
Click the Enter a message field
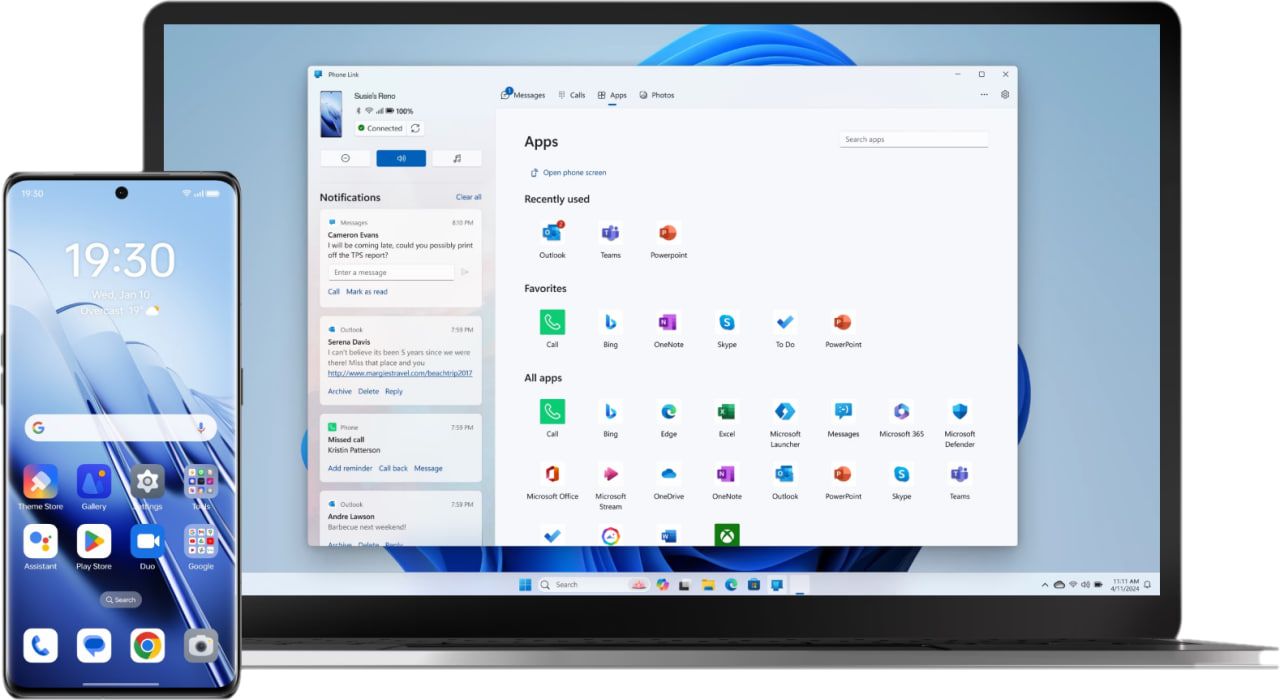[x=391, y=272]
